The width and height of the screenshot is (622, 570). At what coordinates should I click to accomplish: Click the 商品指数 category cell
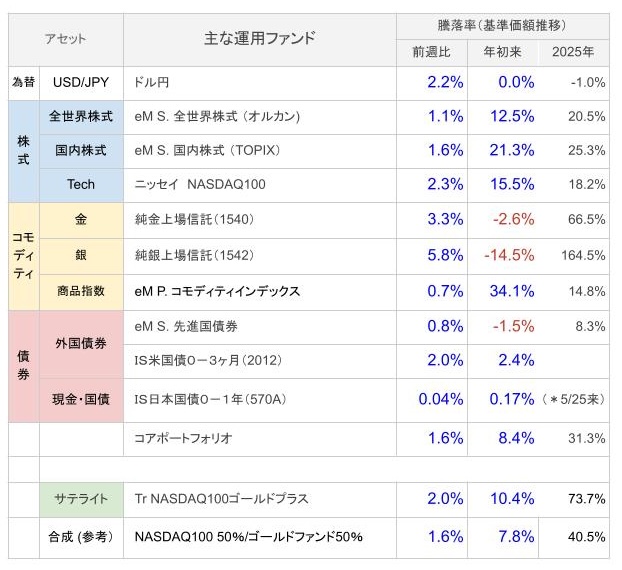[81, 292]
